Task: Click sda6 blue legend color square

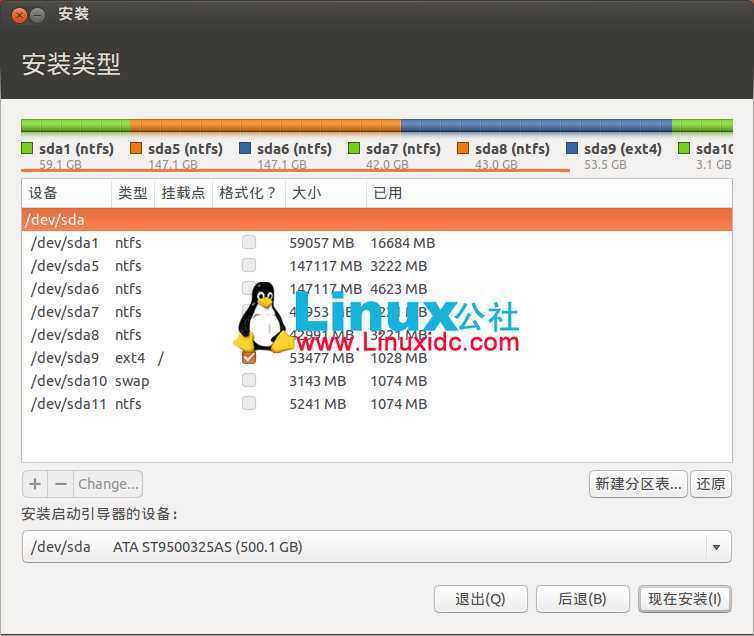Action: pos(245,148)
